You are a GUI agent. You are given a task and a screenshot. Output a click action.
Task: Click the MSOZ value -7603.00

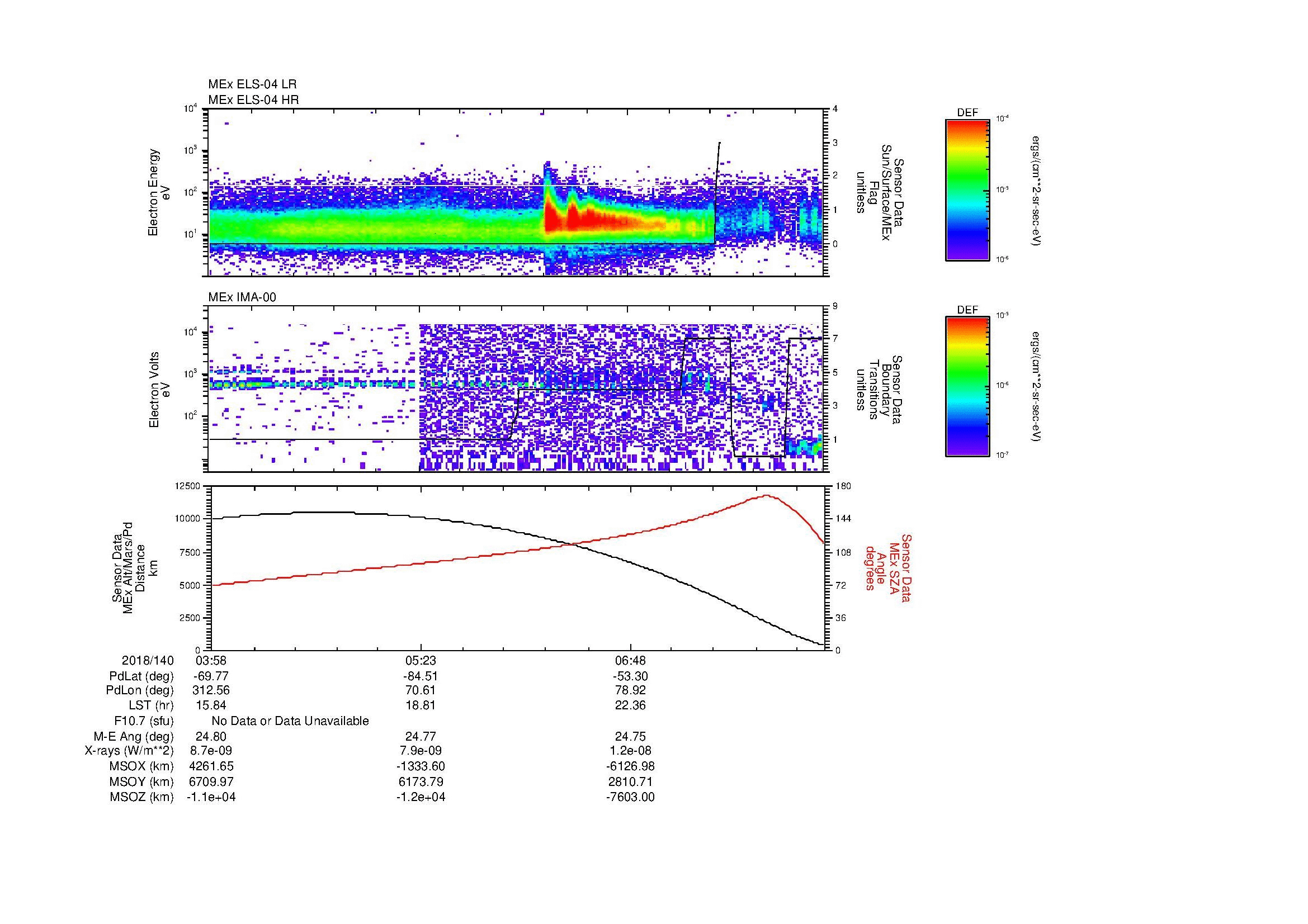631,797
